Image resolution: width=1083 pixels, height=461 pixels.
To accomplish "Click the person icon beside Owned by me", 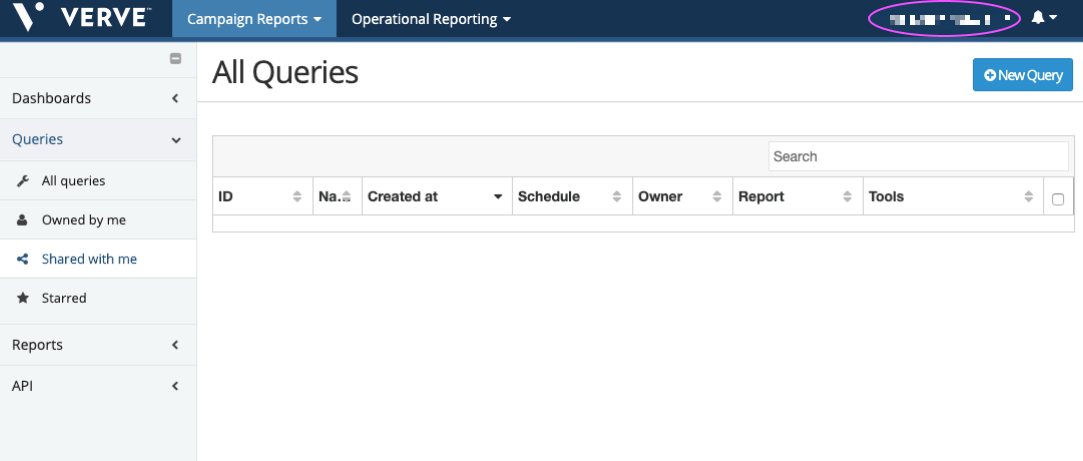I will click(x=23, y=220).
